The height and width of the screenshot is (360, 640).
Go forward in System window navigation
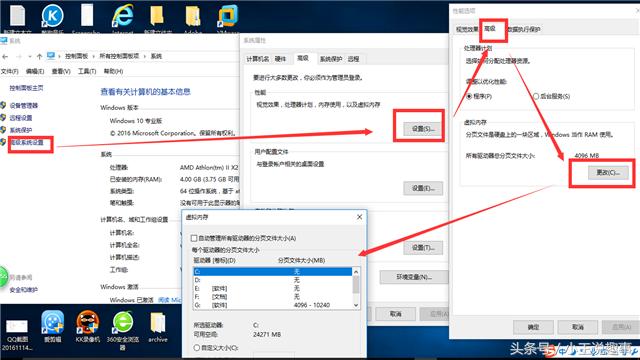click(19, 56)
